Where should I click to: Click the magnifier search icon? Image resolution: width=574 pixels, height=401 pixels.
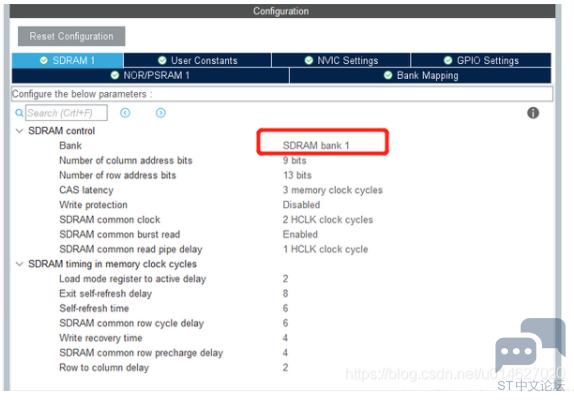pos(19,113)
